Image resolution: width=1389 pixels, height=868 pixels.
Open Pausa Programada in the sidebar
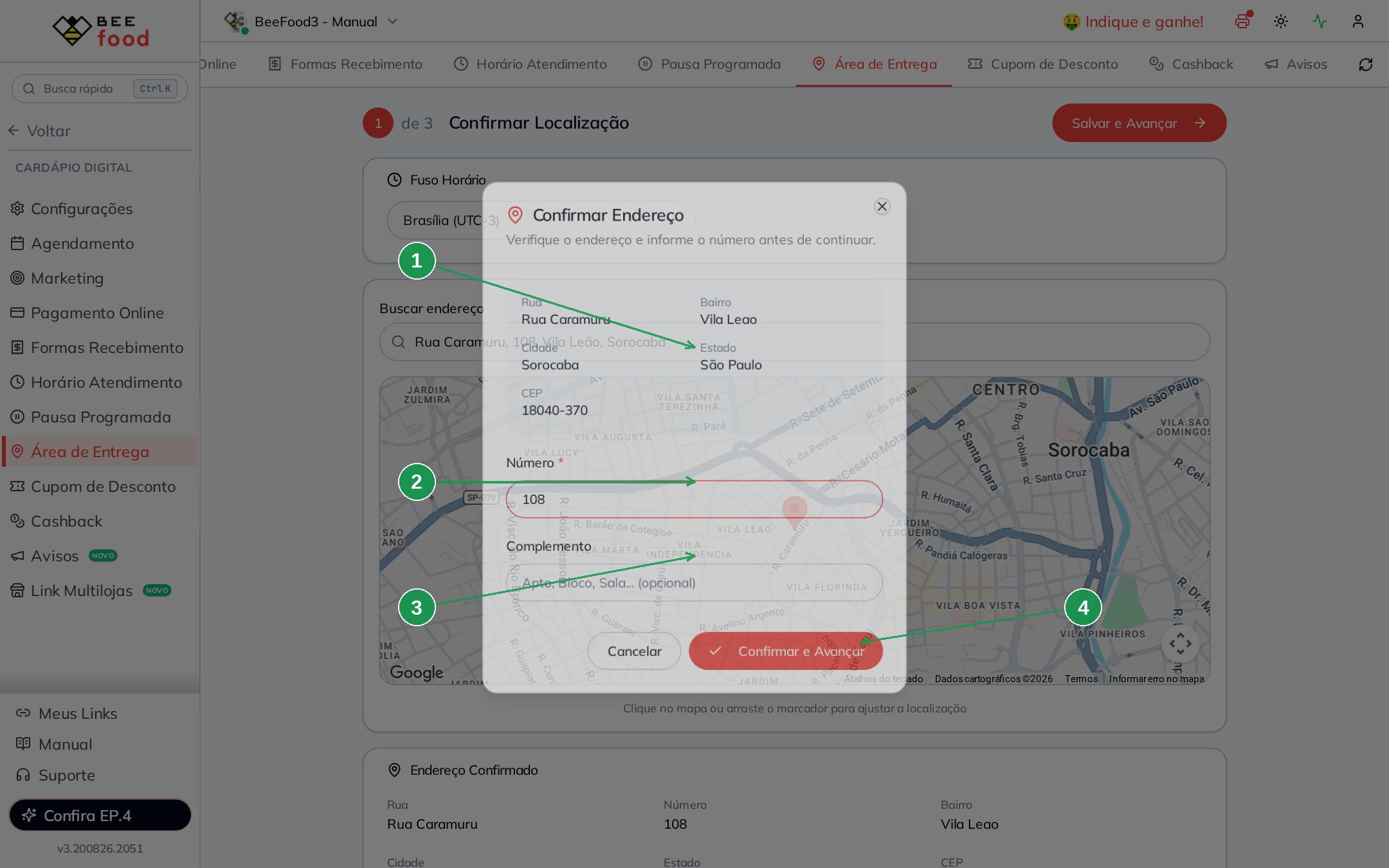pyautogui.click(x=100, y=417)
